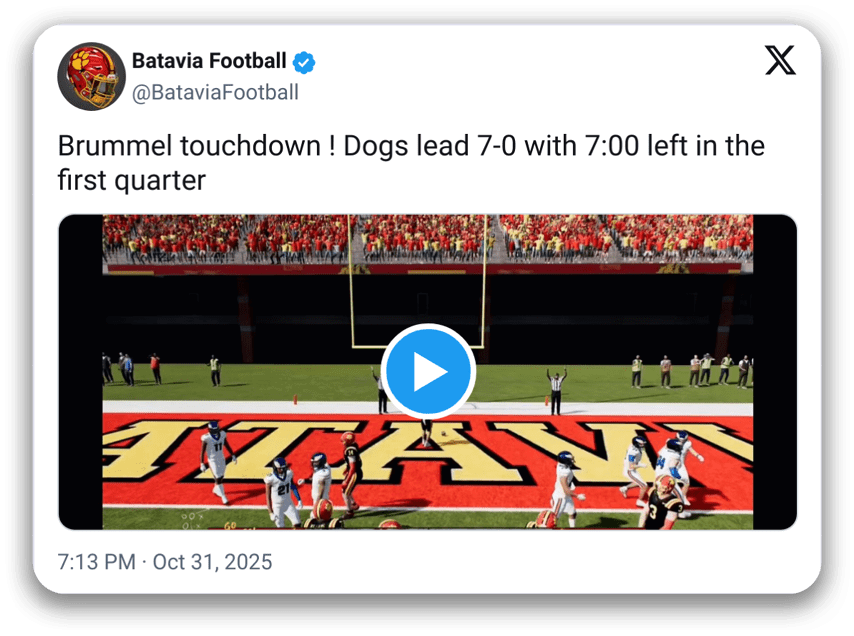
Task: Click the referee signaling touchdown
Action: pyautogui.click(x=555, y=390)
